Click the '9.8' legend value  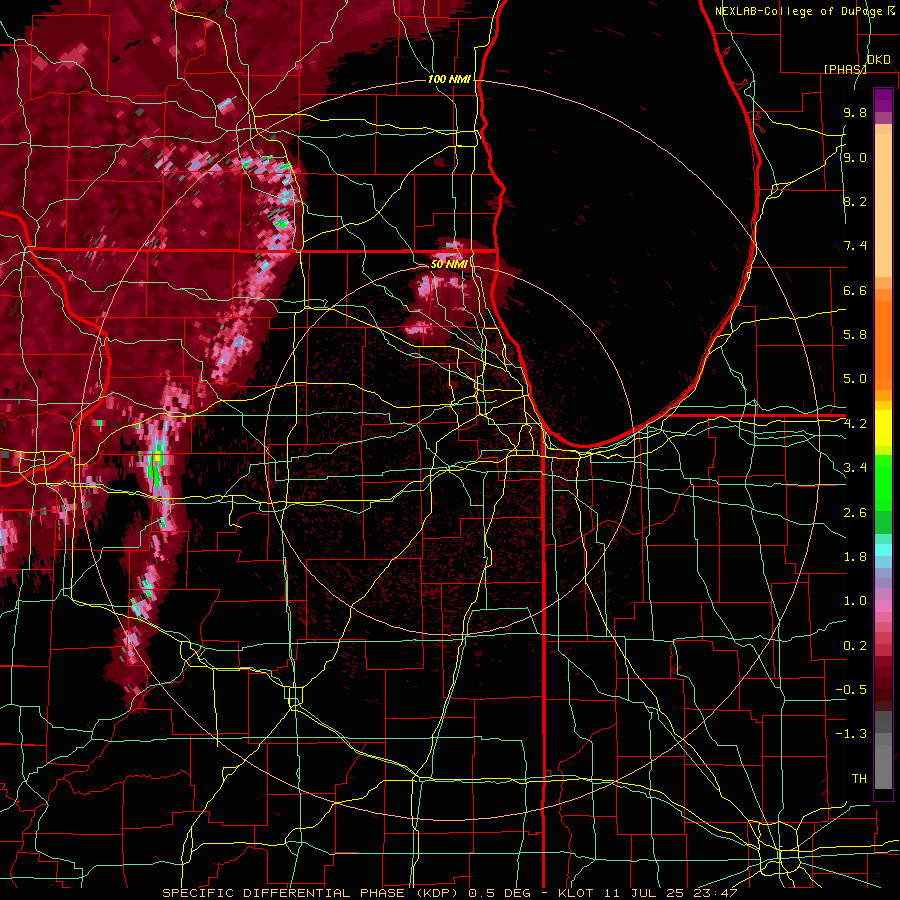coord(855,112)
